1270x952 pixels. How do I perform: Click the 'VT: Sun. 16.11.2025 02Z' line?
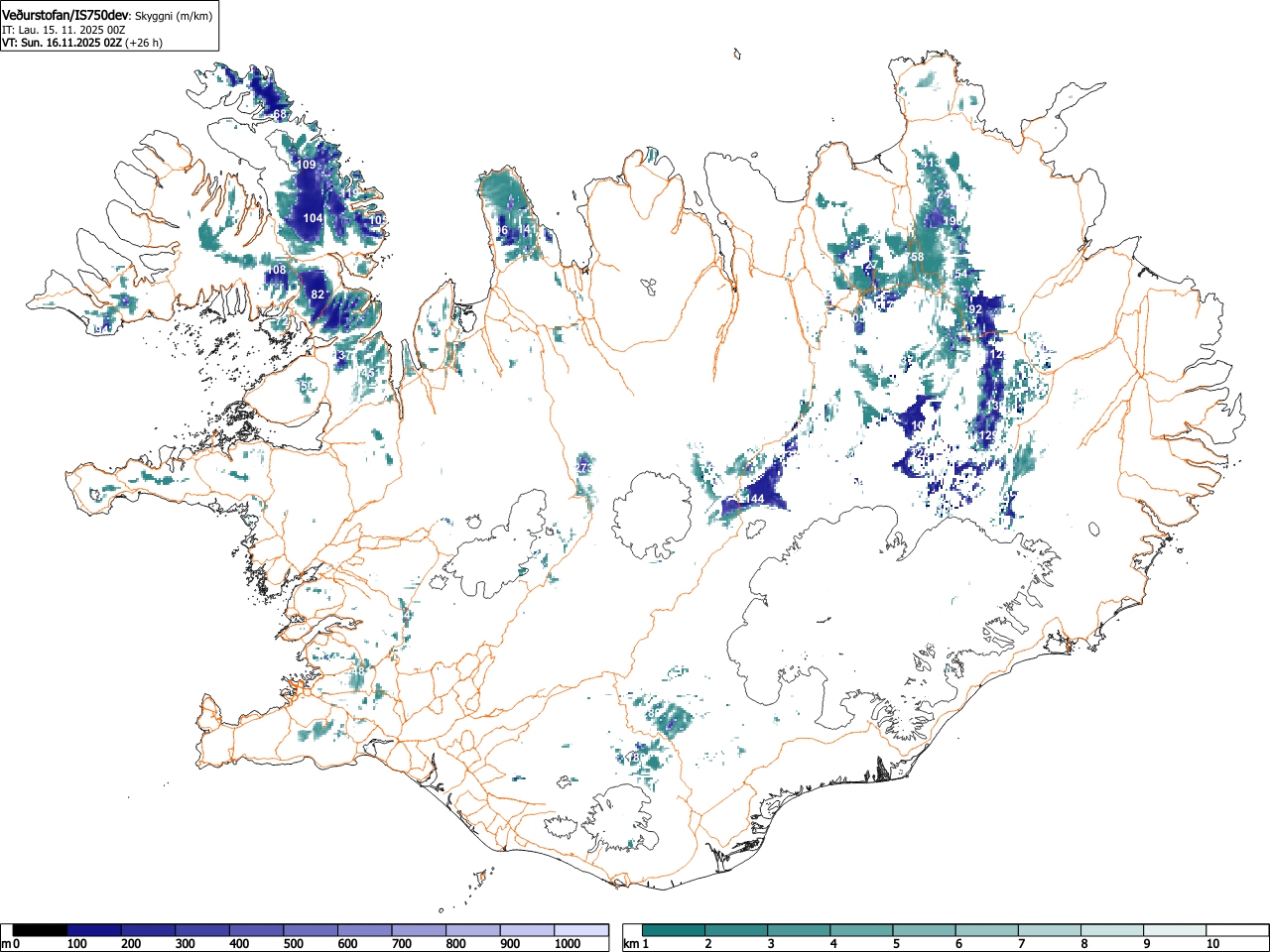(62, 43)
